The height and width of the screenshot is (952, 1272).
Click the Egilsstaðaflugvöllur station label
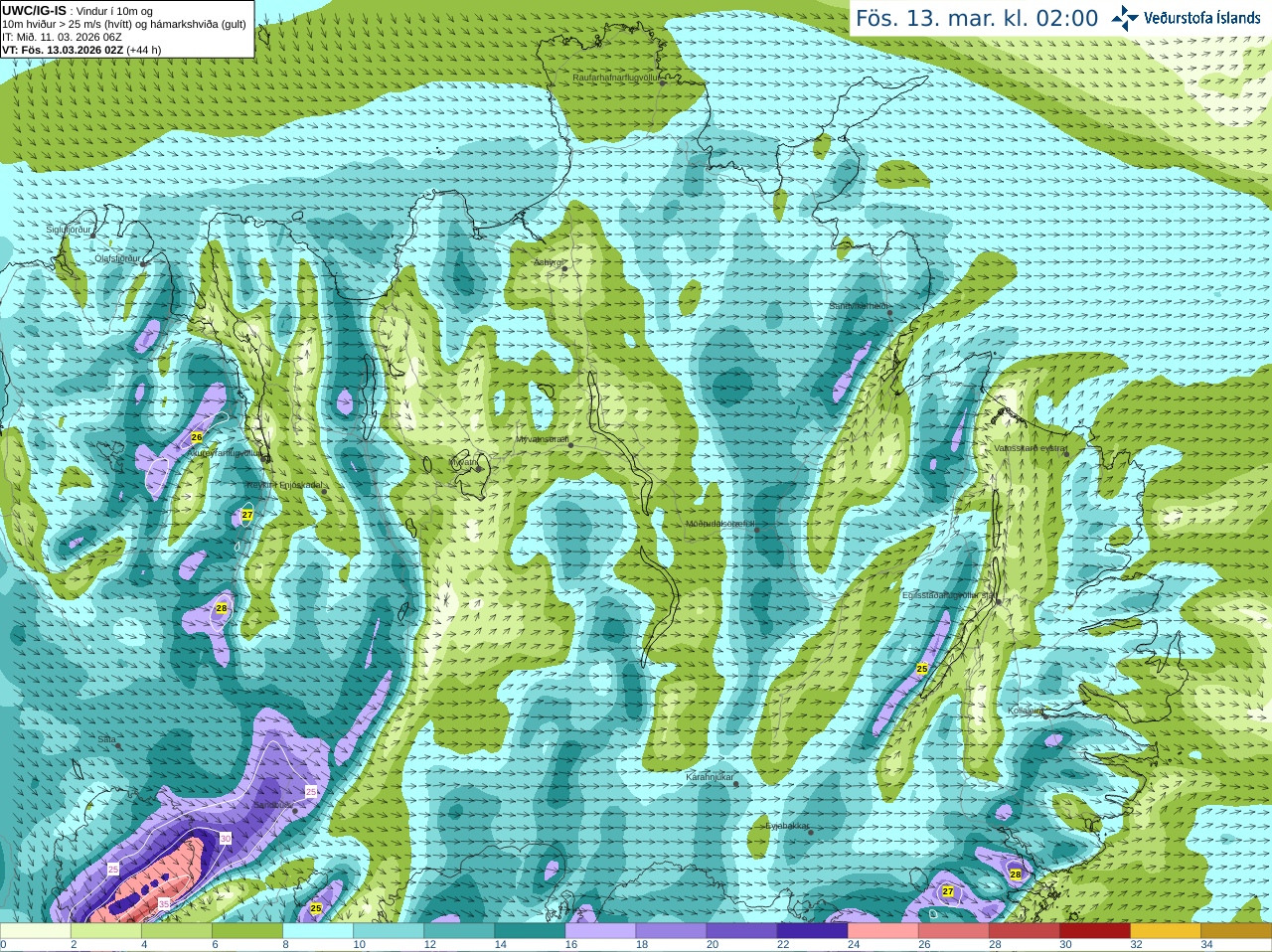[x=948, y=594]
